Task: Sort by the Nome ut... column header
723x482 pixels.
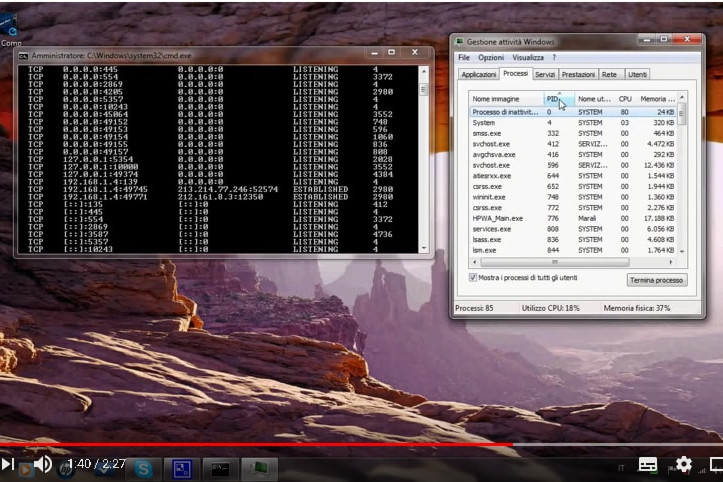Action: click(x=594, y=99)
